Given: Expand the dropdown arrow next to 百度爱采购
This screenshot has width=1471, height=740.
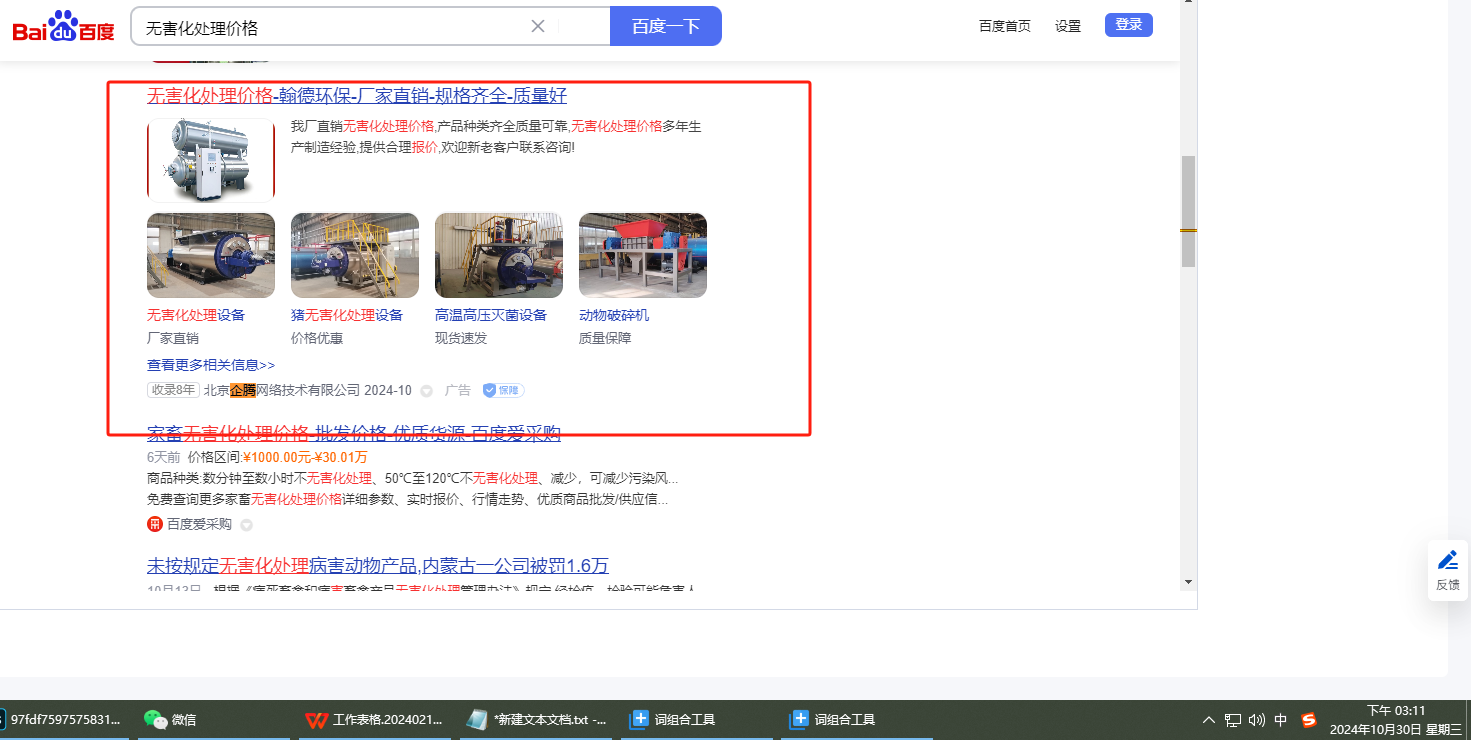Looking at the screenshot, I should tap(246, 525).
